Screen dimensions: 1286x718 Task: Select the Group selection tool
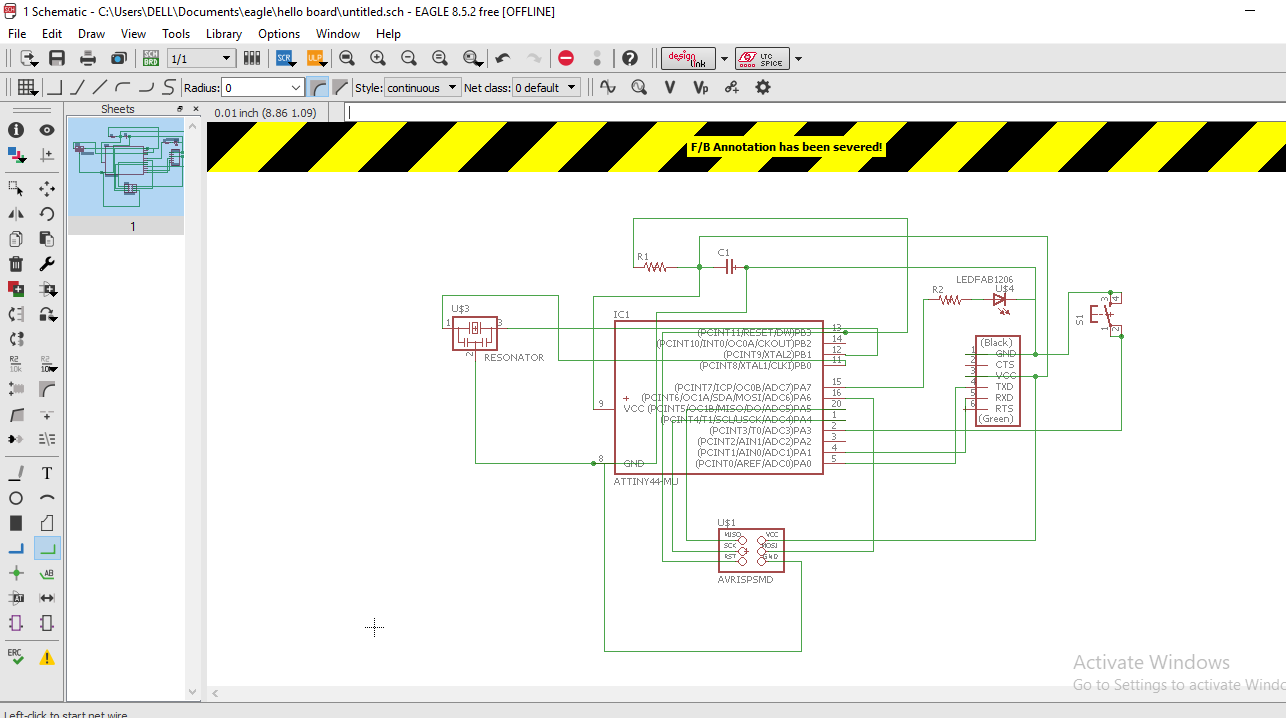[x=16, y=188]
